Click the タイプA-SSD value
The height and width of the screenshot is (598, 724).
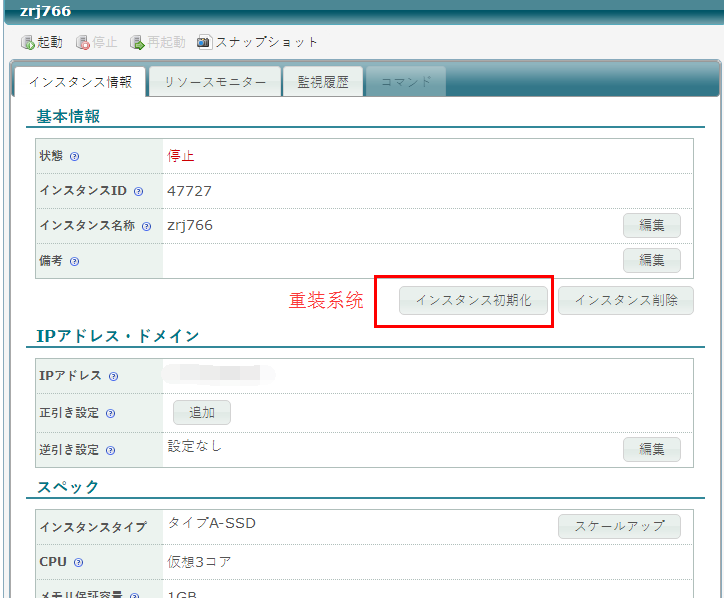tap(211, 523)
